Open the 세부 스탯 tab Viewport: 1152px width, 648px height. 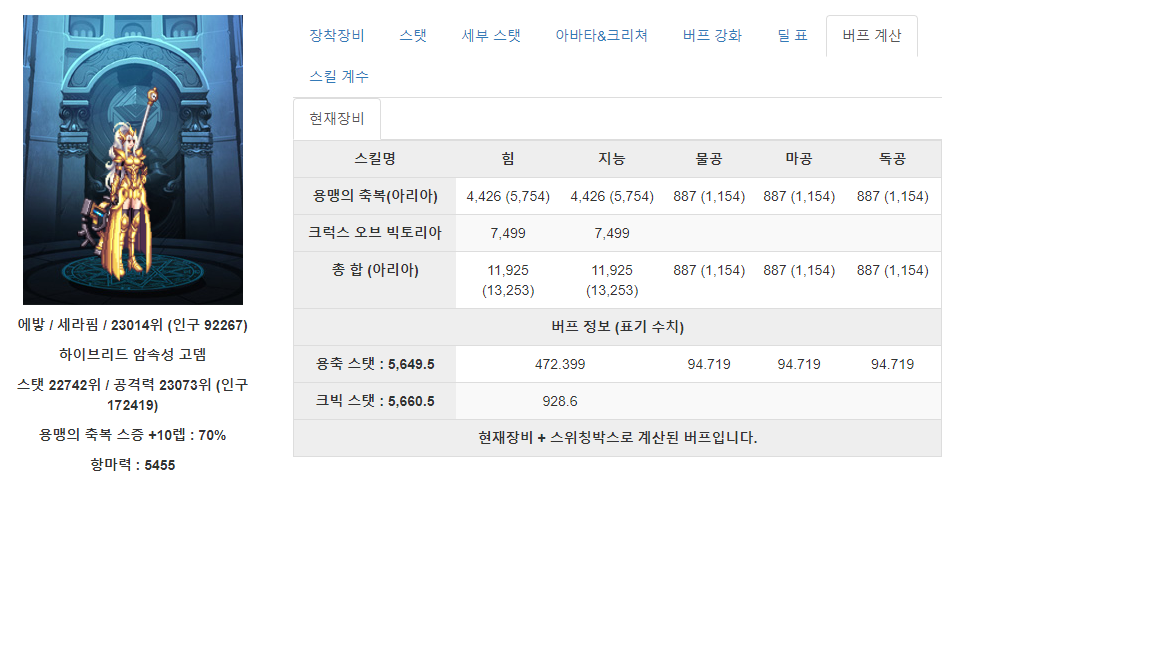[x=491, y=35]
